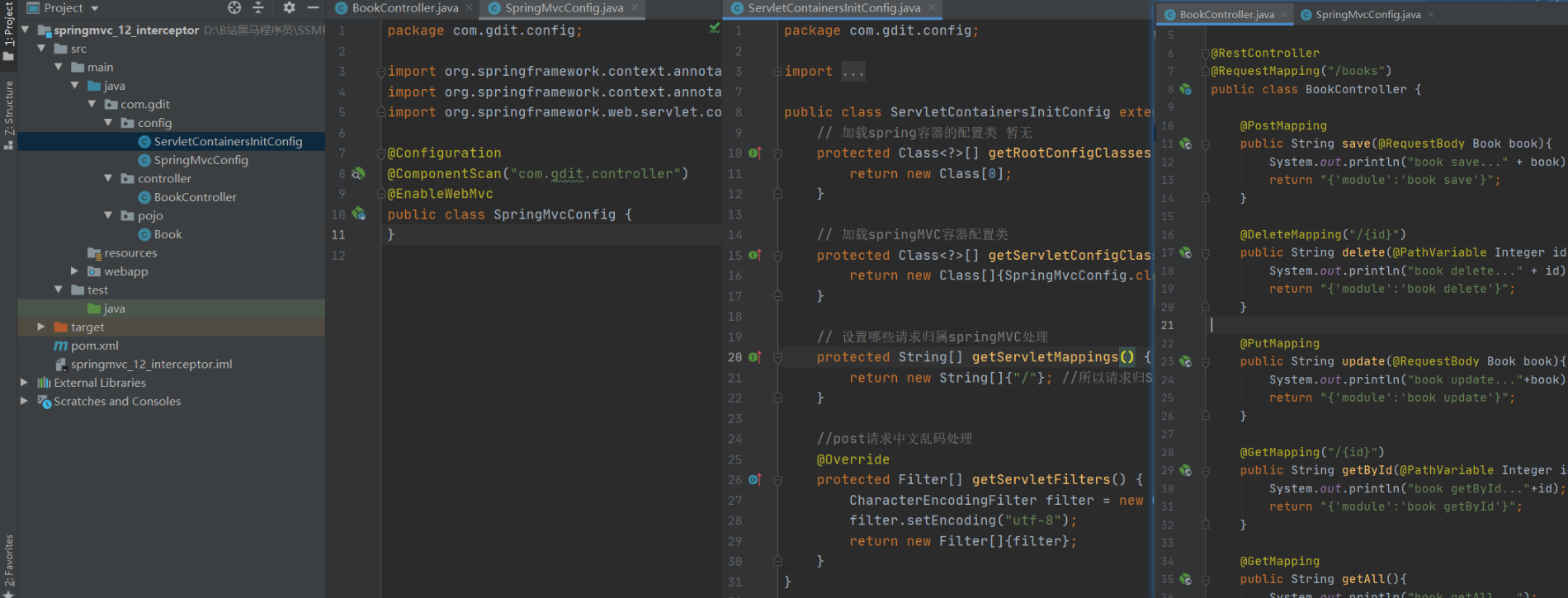Fold getRootConfigClasses method body
Image resolution: width=1568 pixels, height=598 pixels.
[777, 153]
